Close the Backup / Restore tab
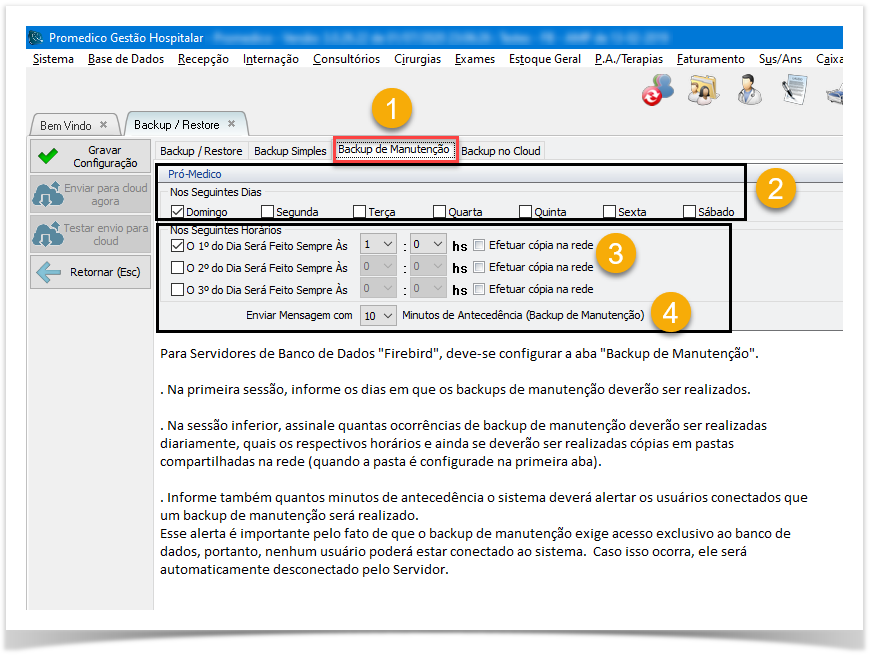The image size is (877, 659). [x=231, y=124]
